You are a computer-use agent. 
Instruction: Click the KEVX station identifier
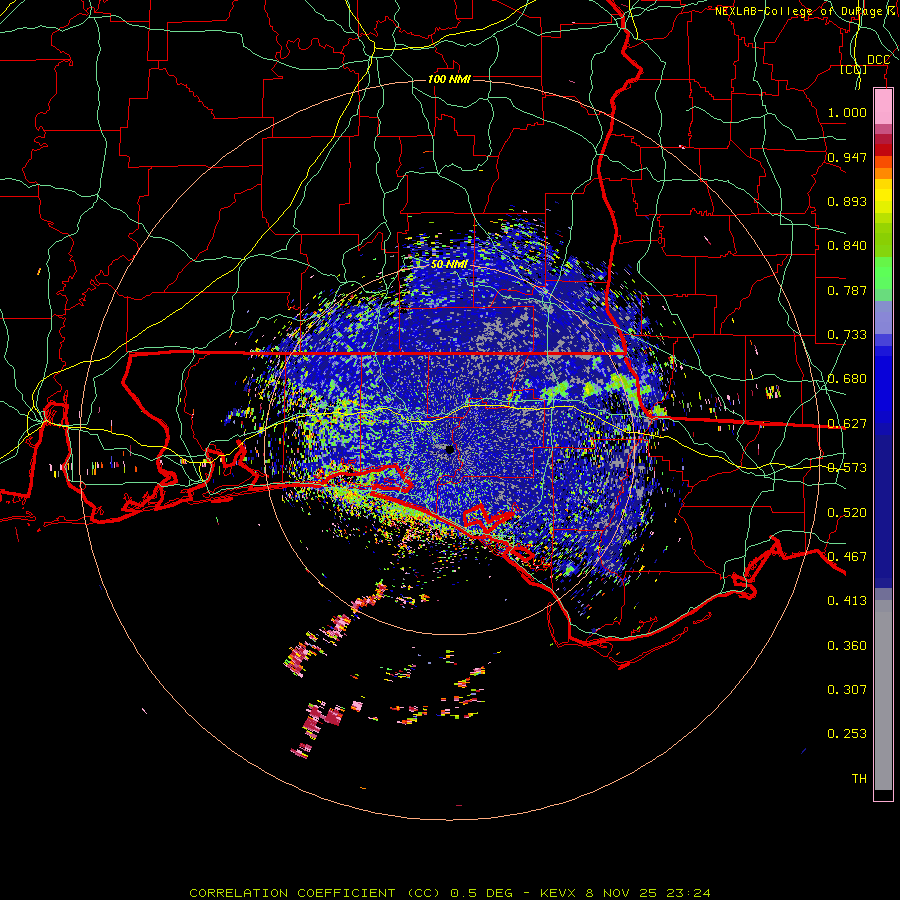[558, 893]
